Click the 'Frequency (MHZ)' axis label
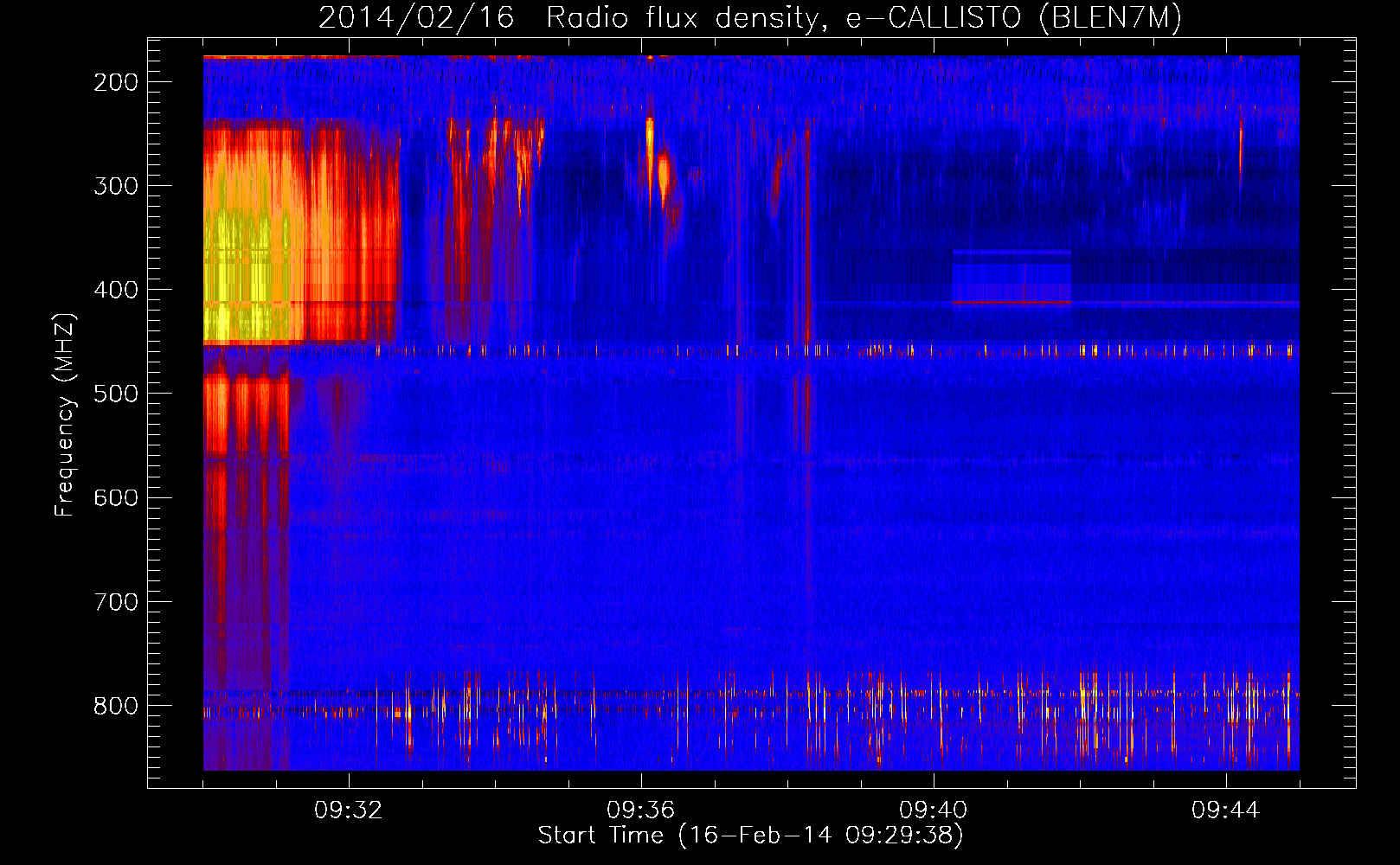The width and height of the screenshot is (1400, 865). (x=65, y=414)
